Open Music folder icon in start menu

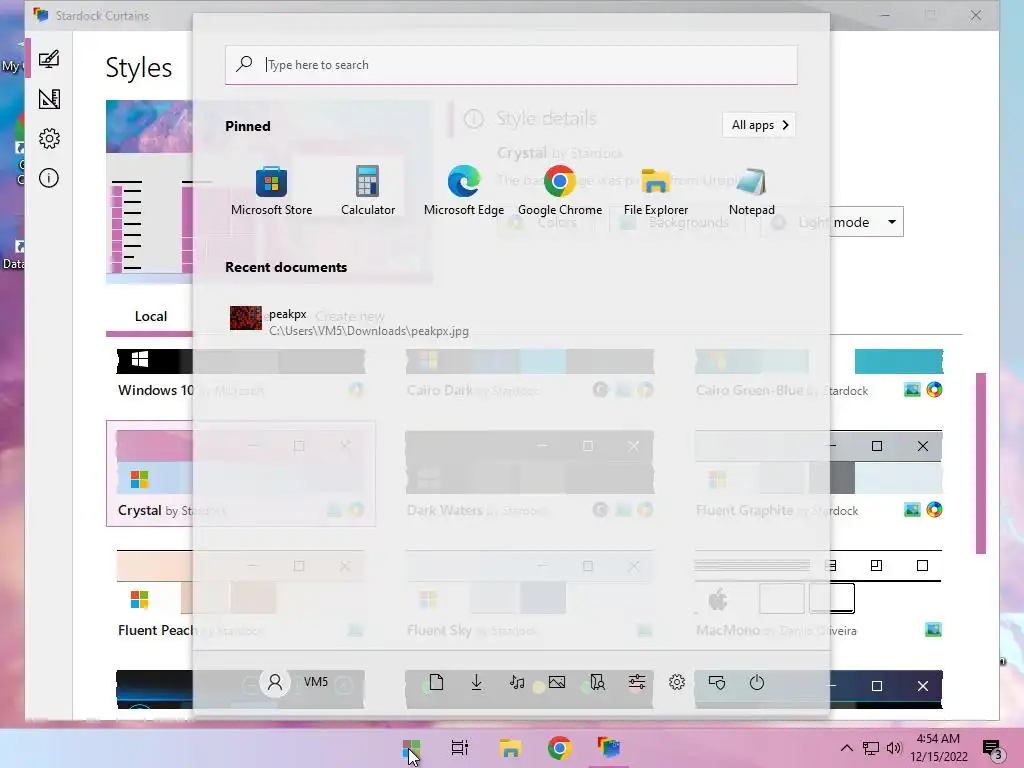tap(517, 682)
